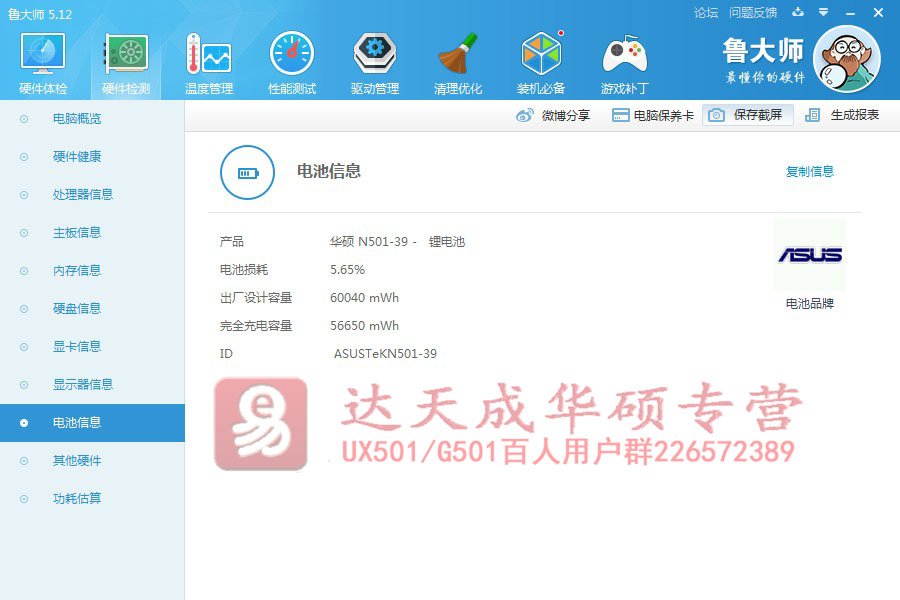Click the camera icon for 保存截屏
Image resolution: width=900 pixels, height=600 pixels.
(x=716, y=115)
